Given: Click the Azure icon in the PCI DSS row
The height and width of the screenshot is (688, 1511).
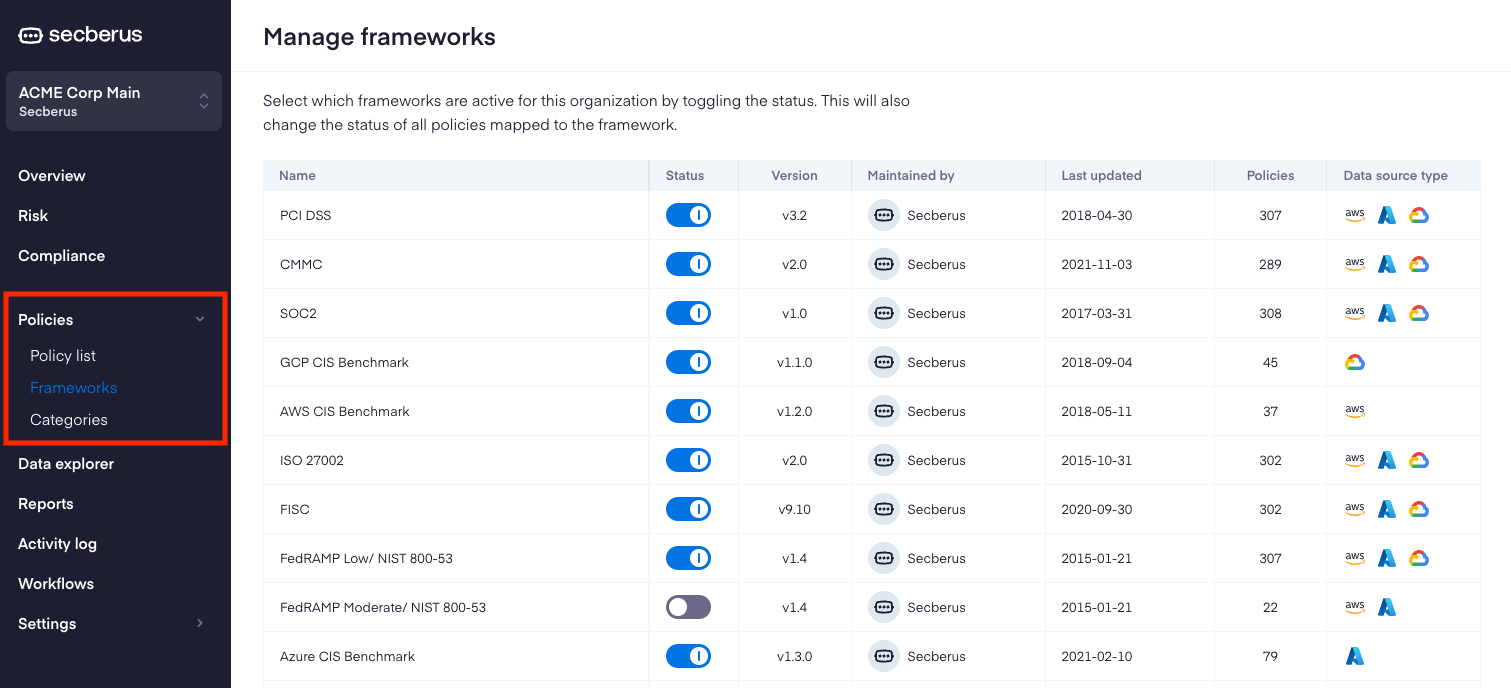Looking at the screenshot, I should point(1387,215).
